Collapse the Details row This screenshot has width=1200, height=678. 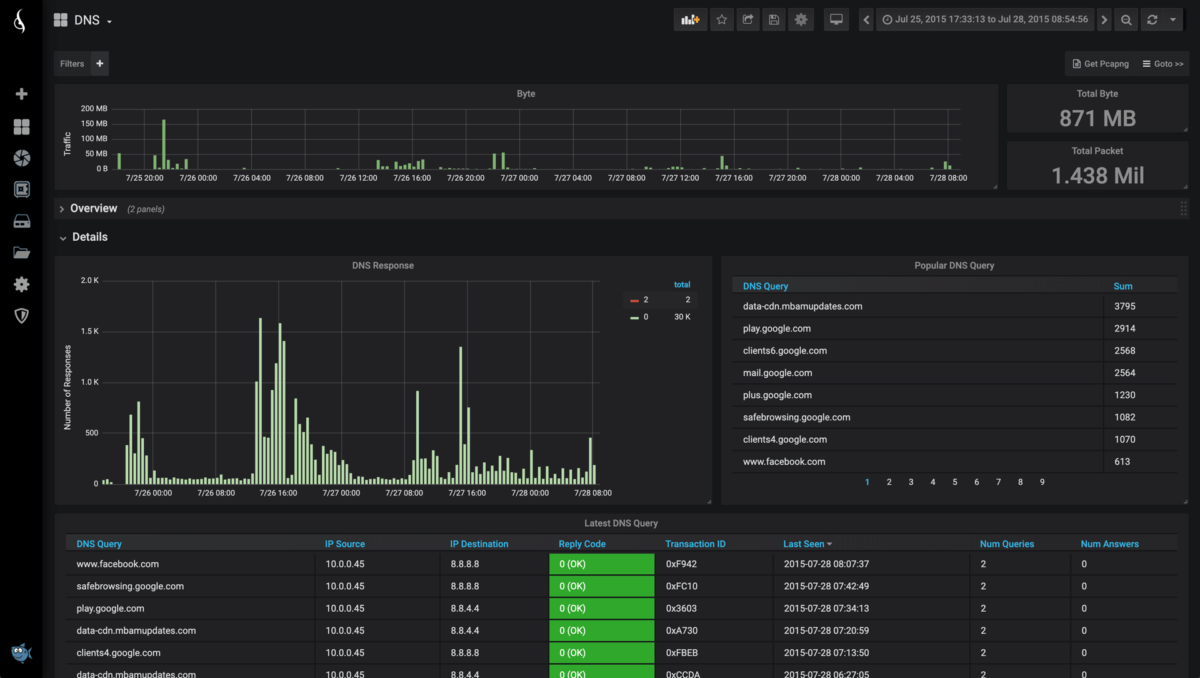click(89, 238)
